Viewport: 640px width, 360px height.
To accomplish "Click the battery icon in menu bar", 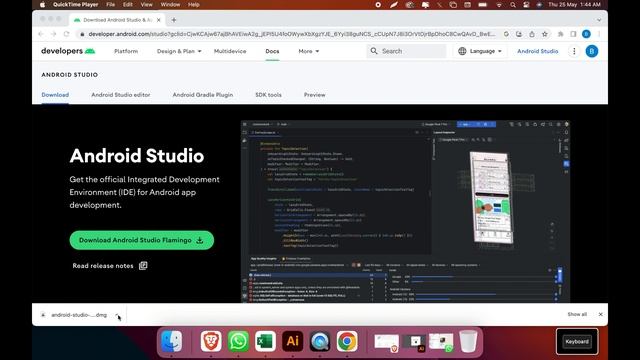I will pos(482,5).
